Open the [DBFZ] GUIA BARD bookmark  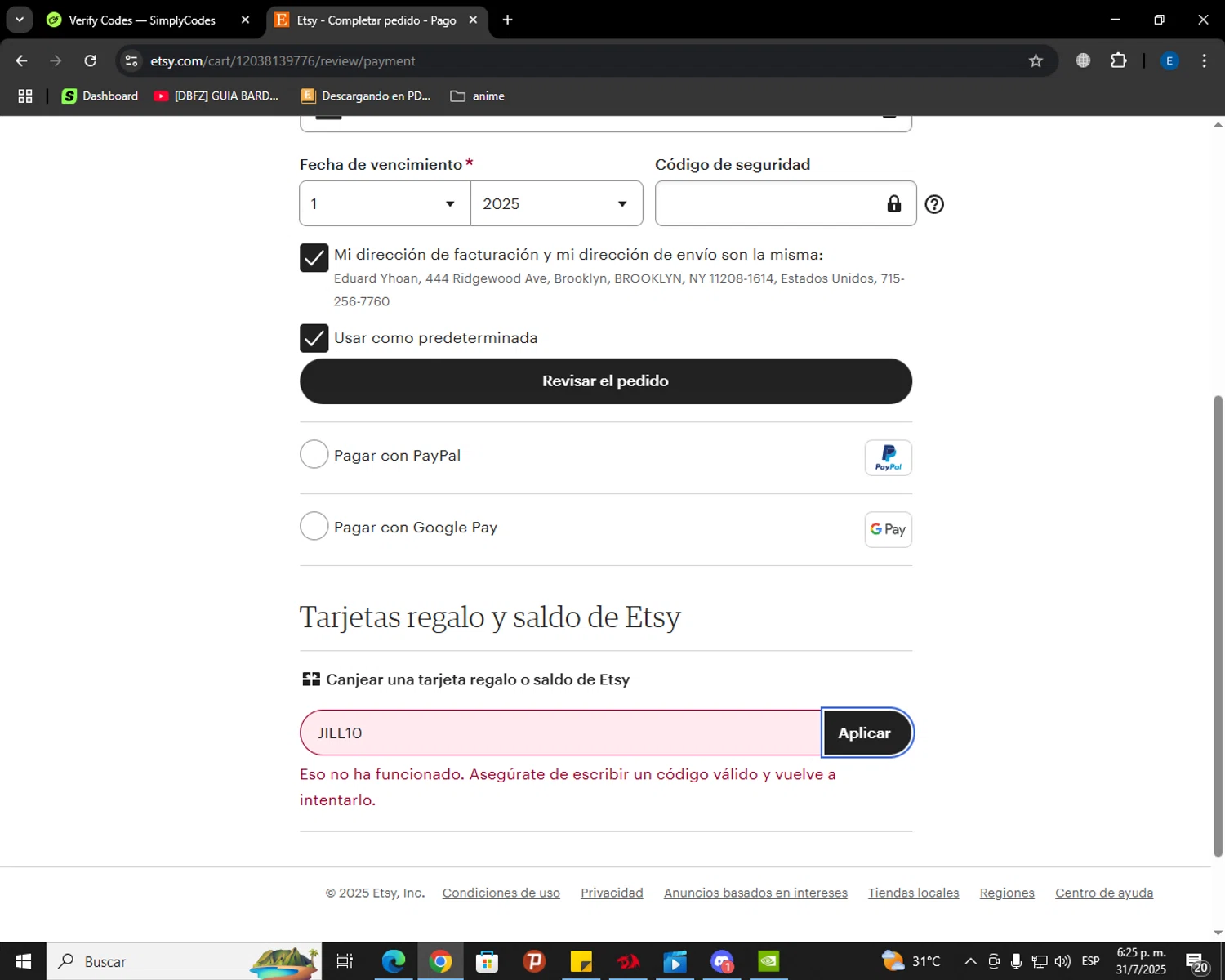[216, 96]
